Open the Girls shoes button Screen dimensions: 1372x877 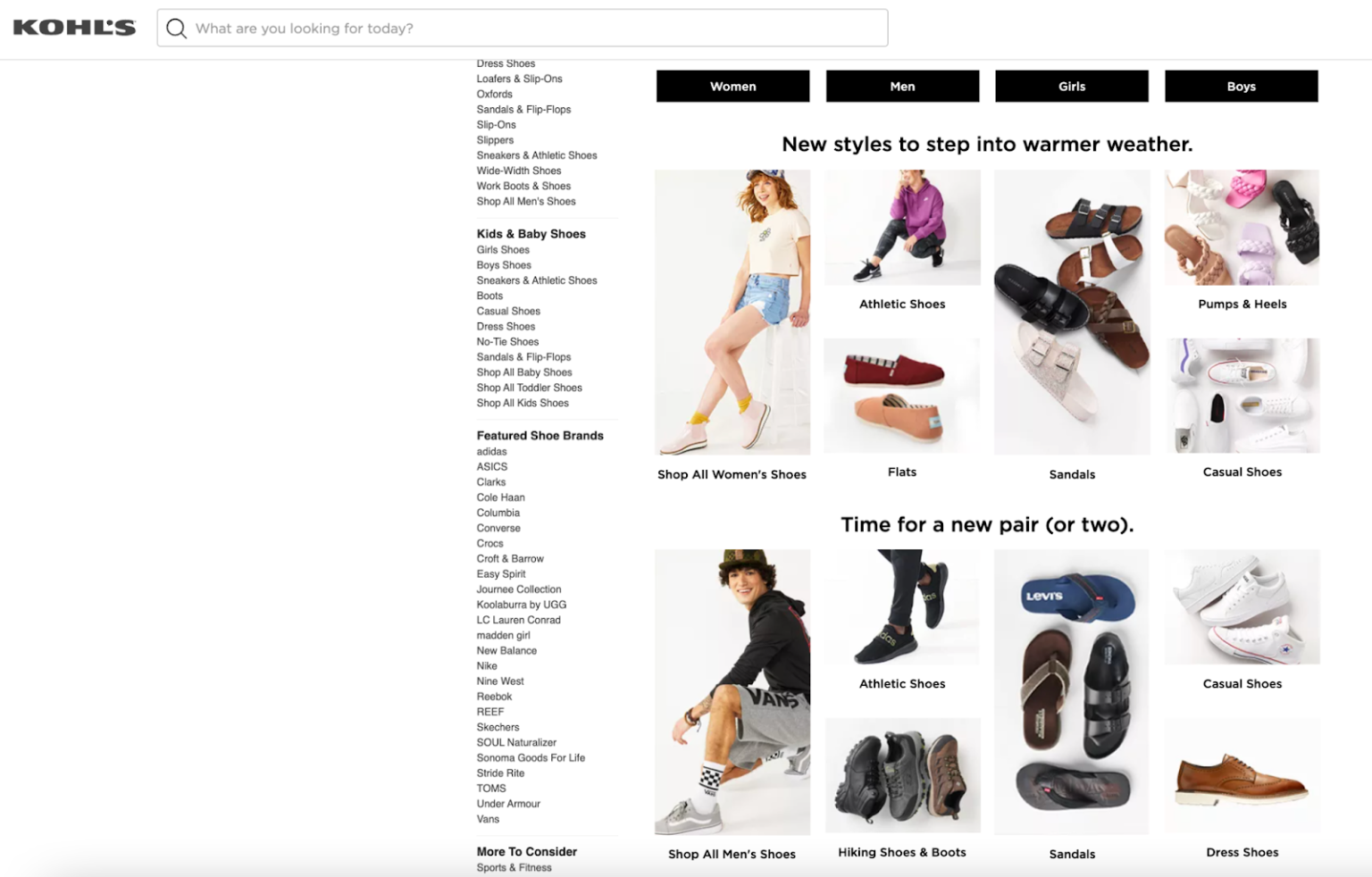click(x=1072, y=86)
